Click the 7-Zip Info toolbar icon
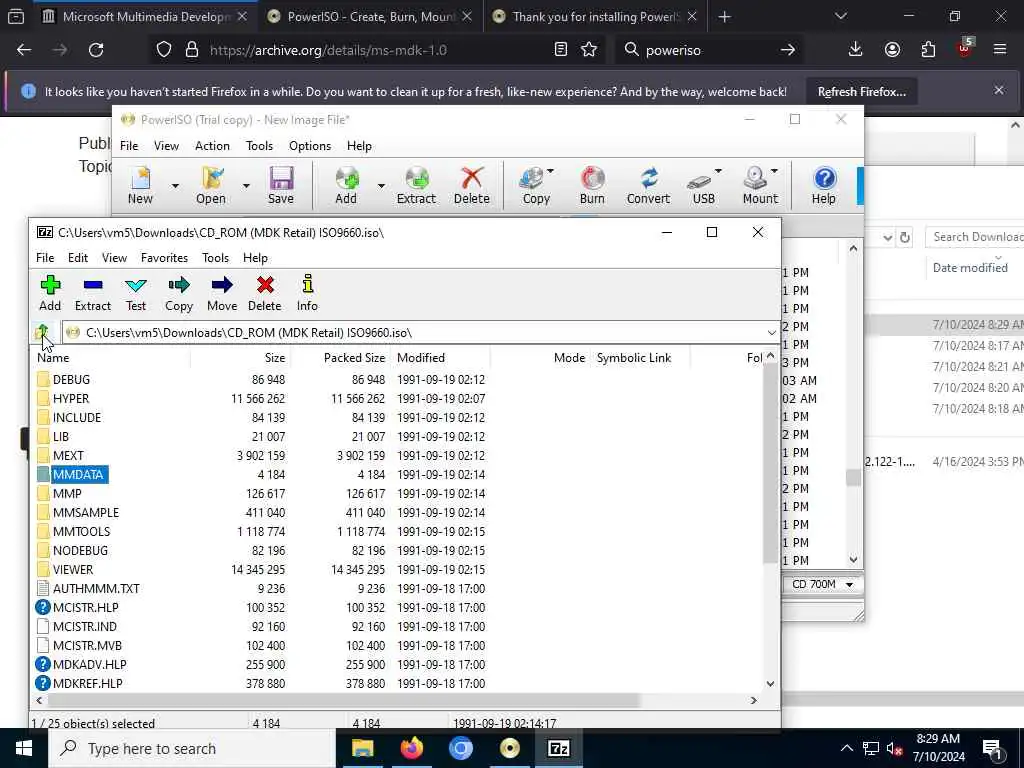This screenshot has height=768, width=1024. point(307,292)
